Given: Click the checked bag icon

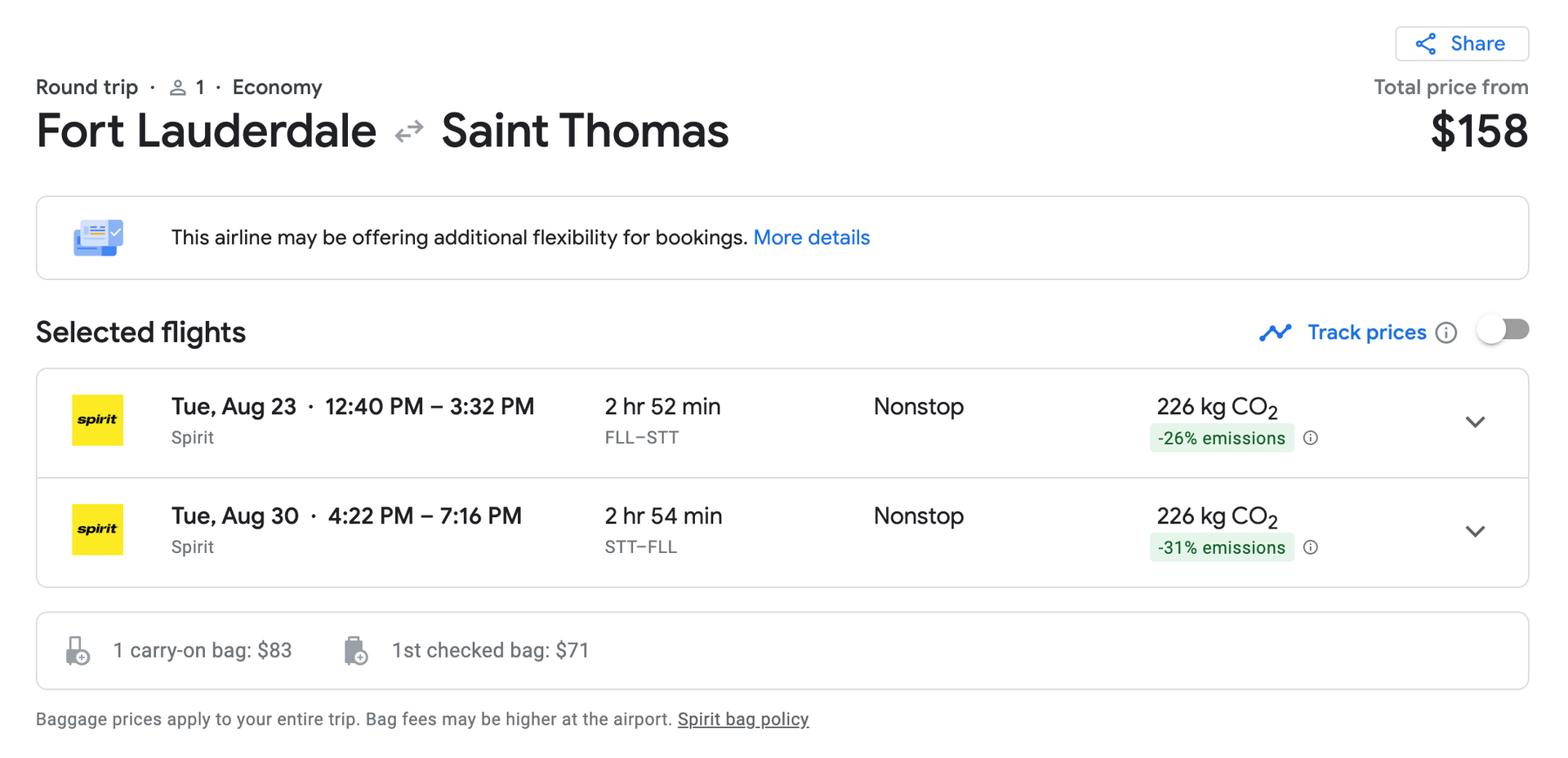Looking at the screenshot, I should tap(355, 651).
